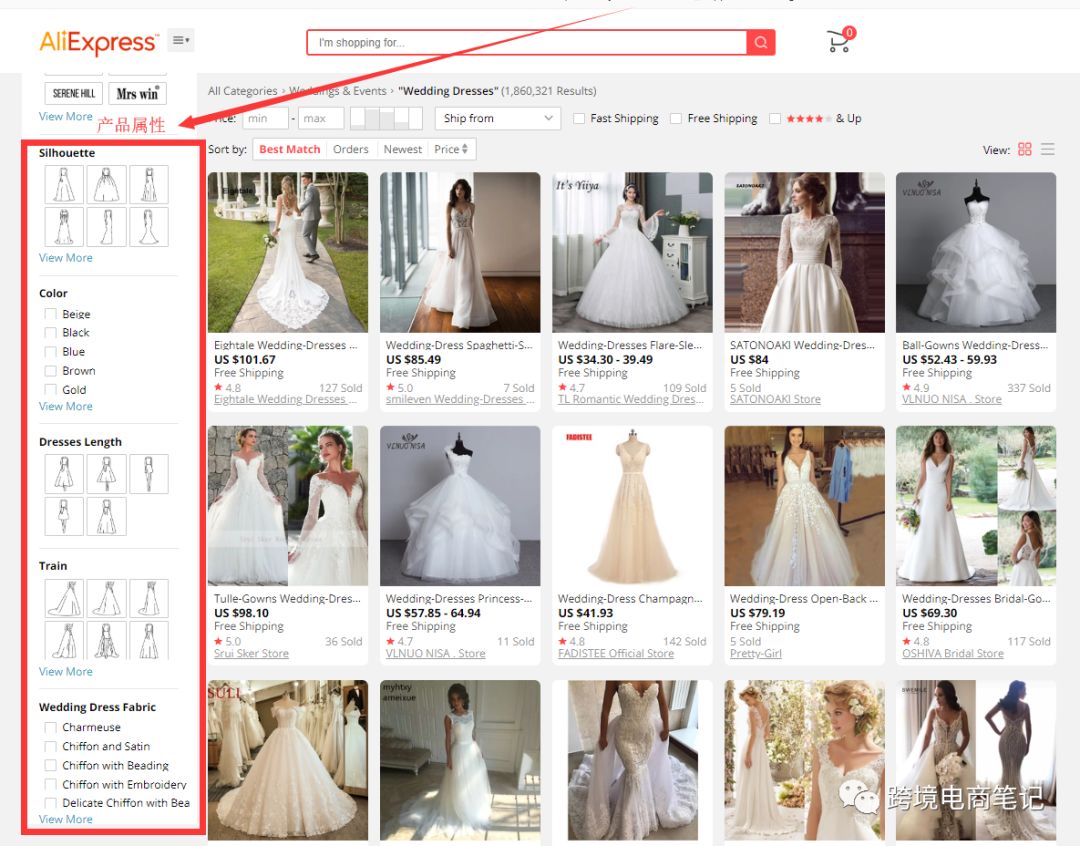Select first Silhouette icon in second row
Screen dimensions: 1080x846
click(64, 227)
